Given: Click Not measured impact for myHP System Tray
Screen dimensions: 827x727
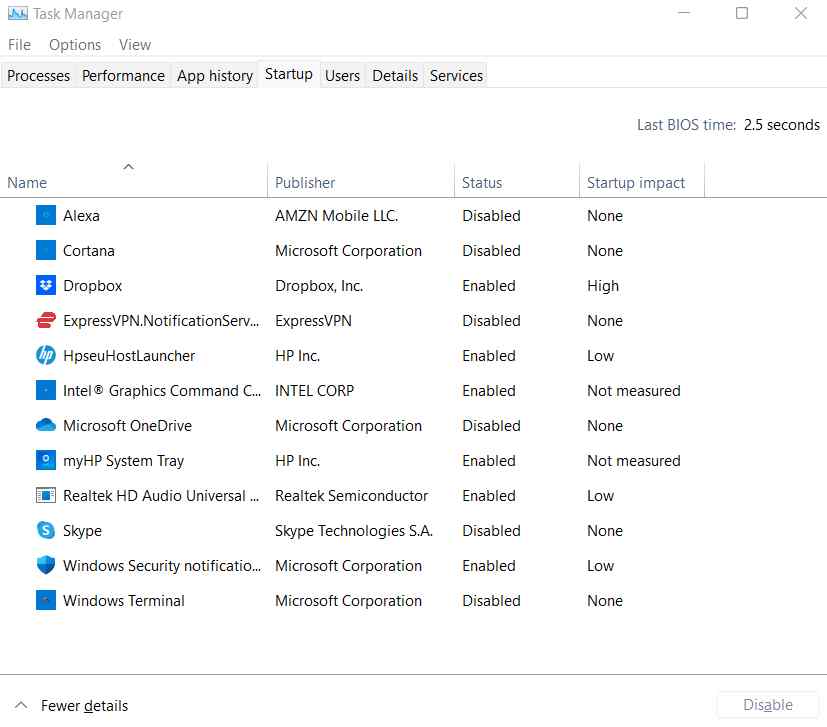Looking at the screenshot, I should click(x=633, y=461).
